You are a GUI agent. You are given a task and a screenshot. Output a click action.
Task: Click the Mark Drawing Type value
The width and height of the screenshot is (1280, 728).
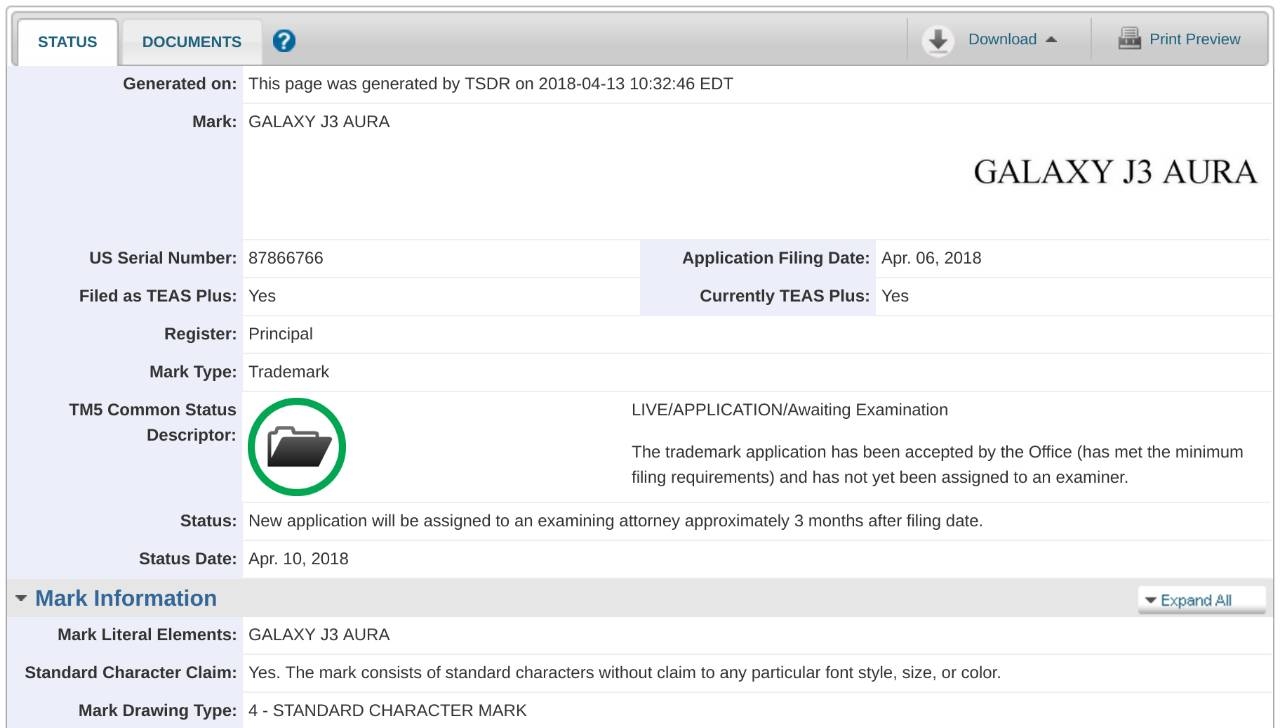click(387, 711)
